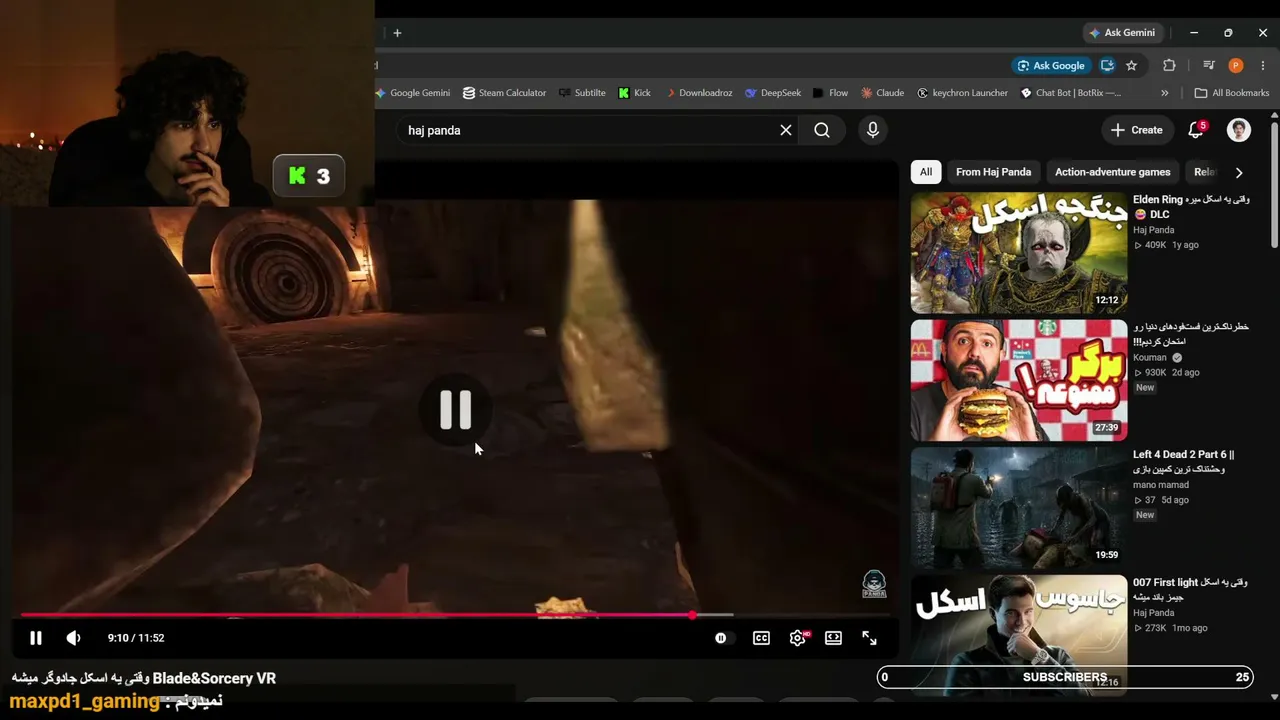This screenshot has width=1280, height=720.
Task: Bookmark this page with the star
Action: tap(1131, 65)
